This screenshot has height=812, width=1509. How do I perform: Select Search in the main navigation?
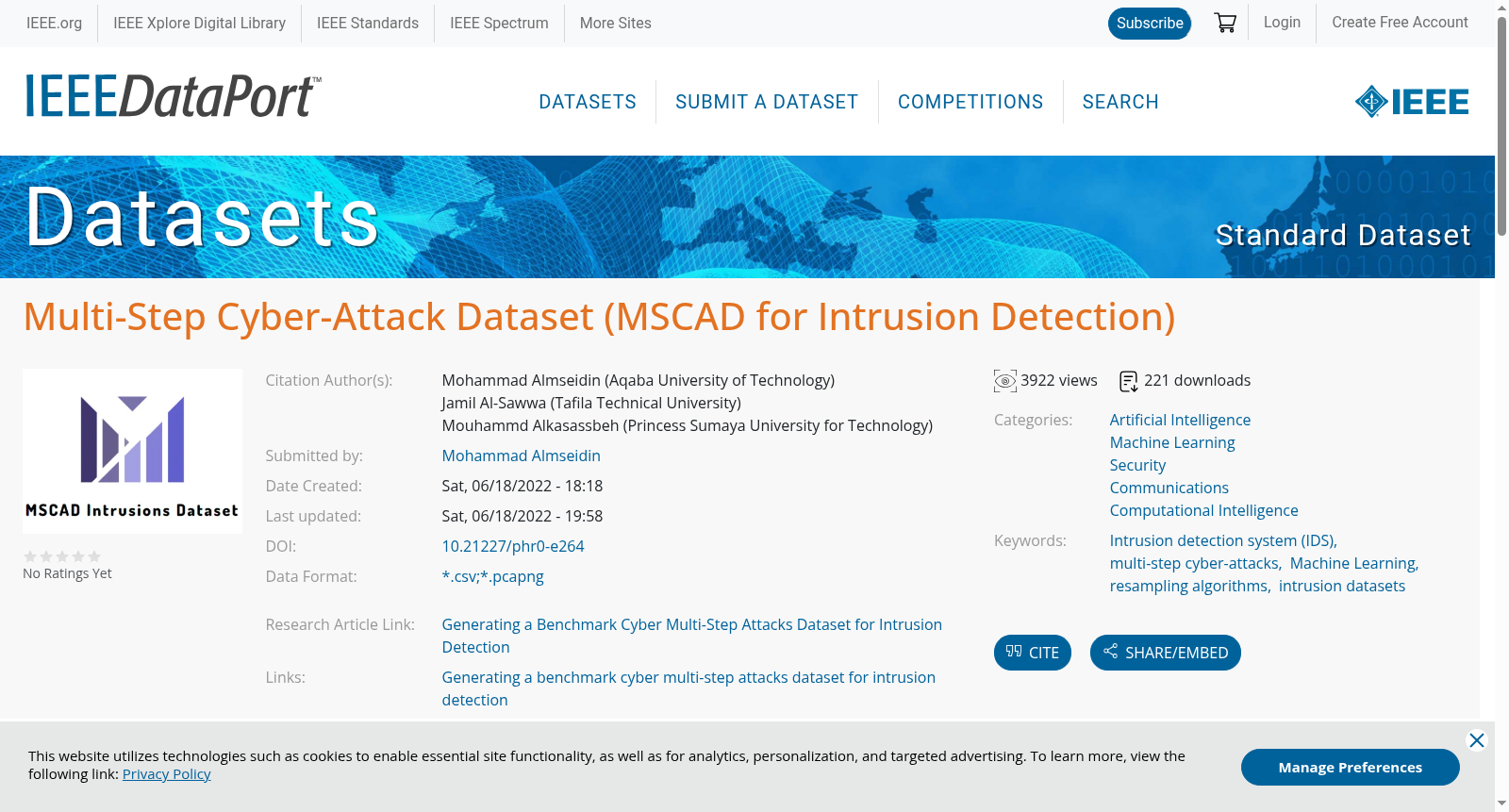1120,102
